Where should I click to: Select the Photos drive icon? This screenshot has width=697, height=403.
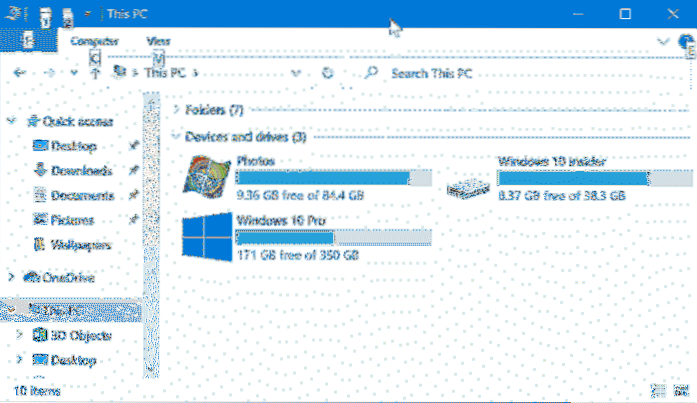[x=207, y=177]
